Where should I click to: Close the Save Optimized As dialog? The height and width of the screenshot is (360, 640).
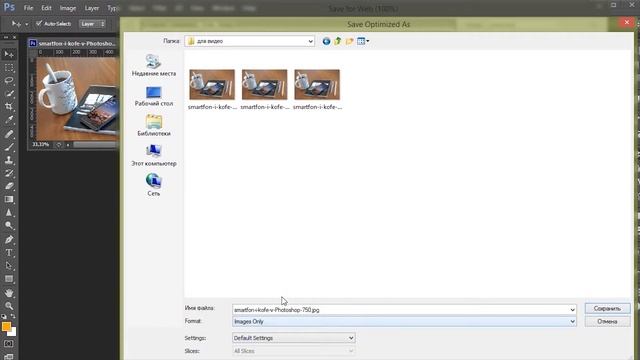coord(627,22)
